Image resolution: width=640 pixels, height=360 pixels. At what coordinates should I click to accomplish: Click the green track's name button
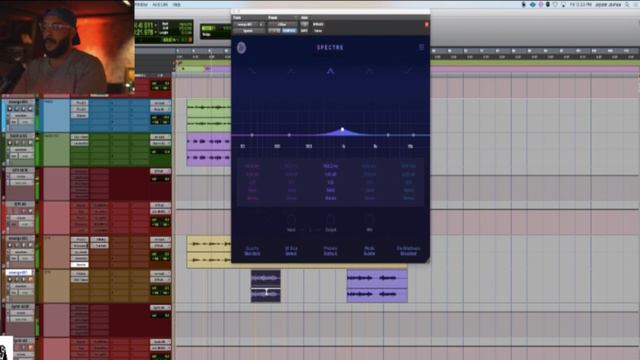pyautogui.click(x=18, y=136)
